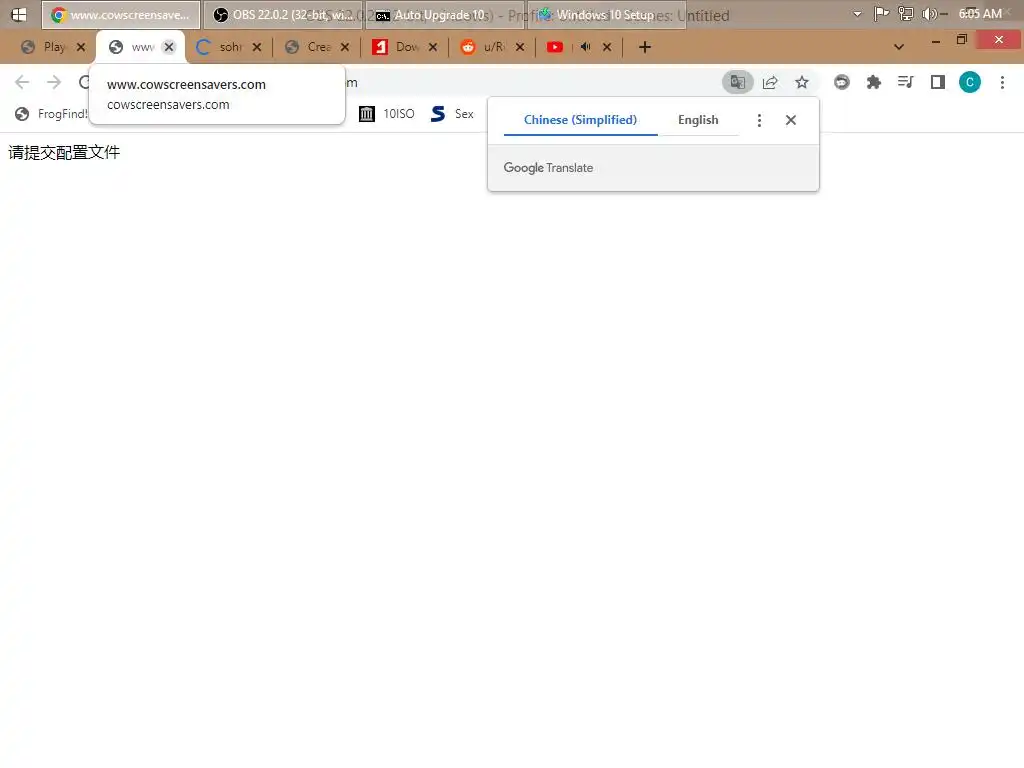Open the S-icon bookmark in bookmarks bar
The image size is (1024, 768).
point(452,114)
